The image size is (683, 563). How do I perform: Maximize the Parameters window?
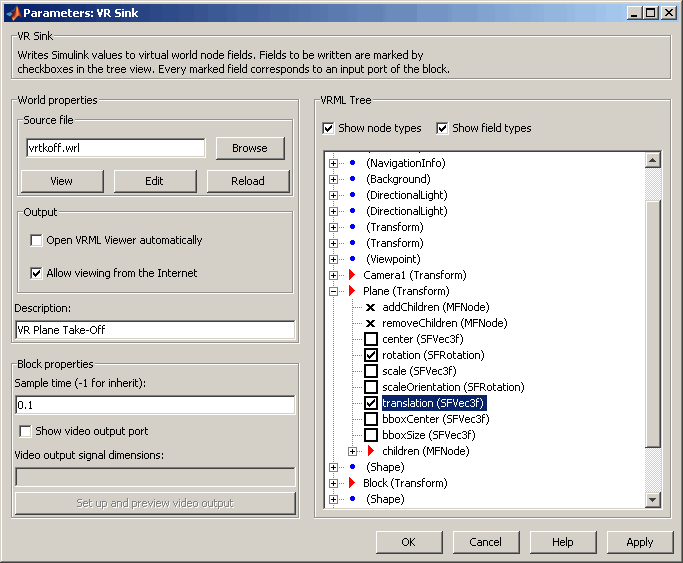(650, 13)
